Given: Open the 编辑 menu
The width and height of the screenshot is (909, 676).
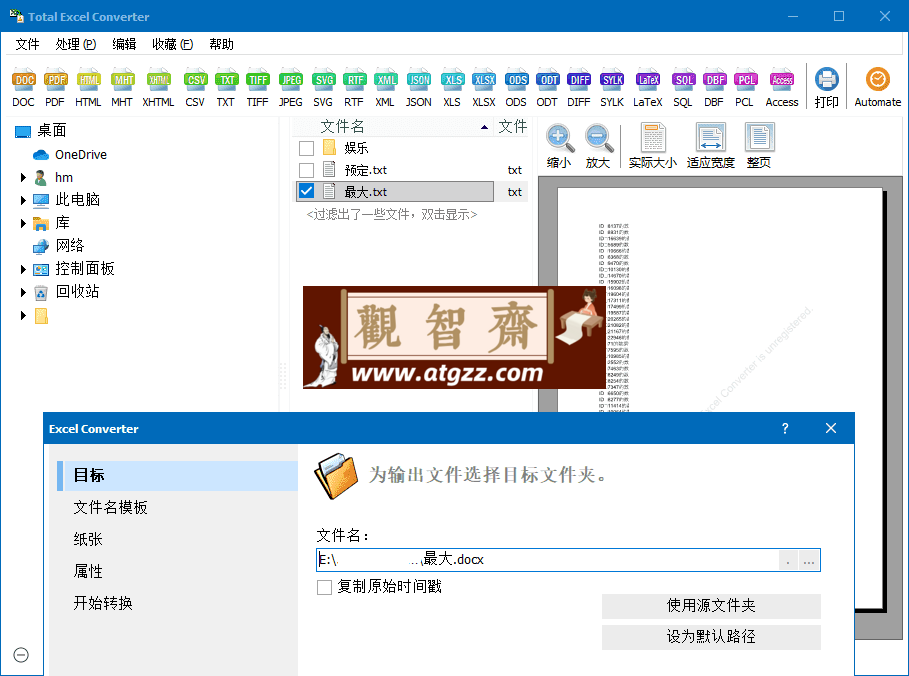Looking at the screenshot, I should (124, 44).
